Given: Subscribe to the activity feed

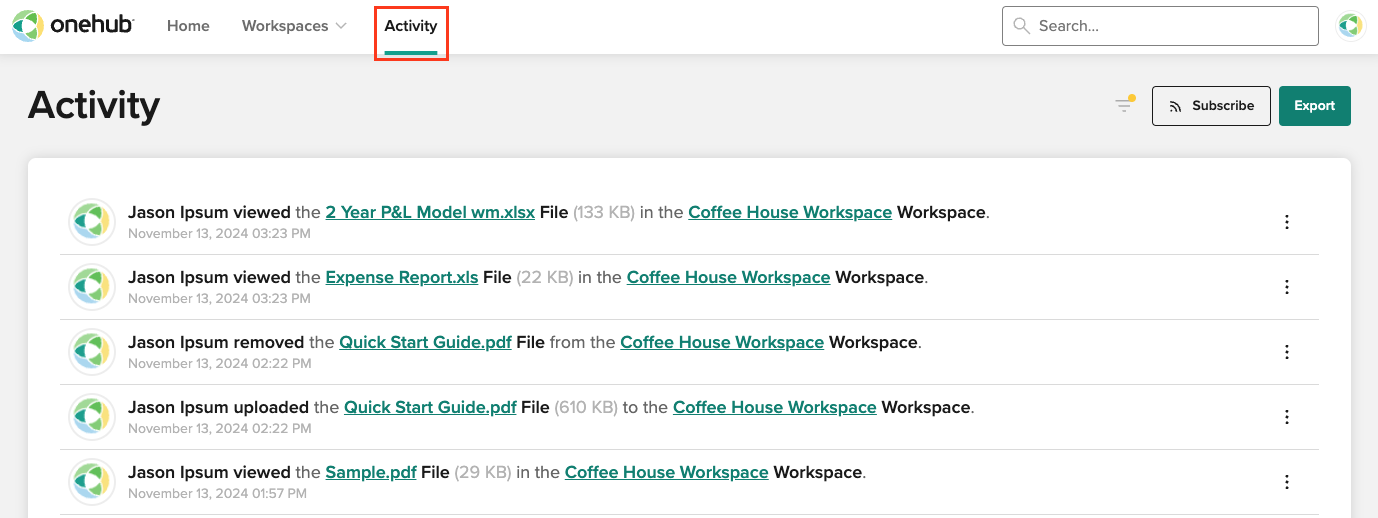Looking at the screenshot, I should click(1211, 106).
